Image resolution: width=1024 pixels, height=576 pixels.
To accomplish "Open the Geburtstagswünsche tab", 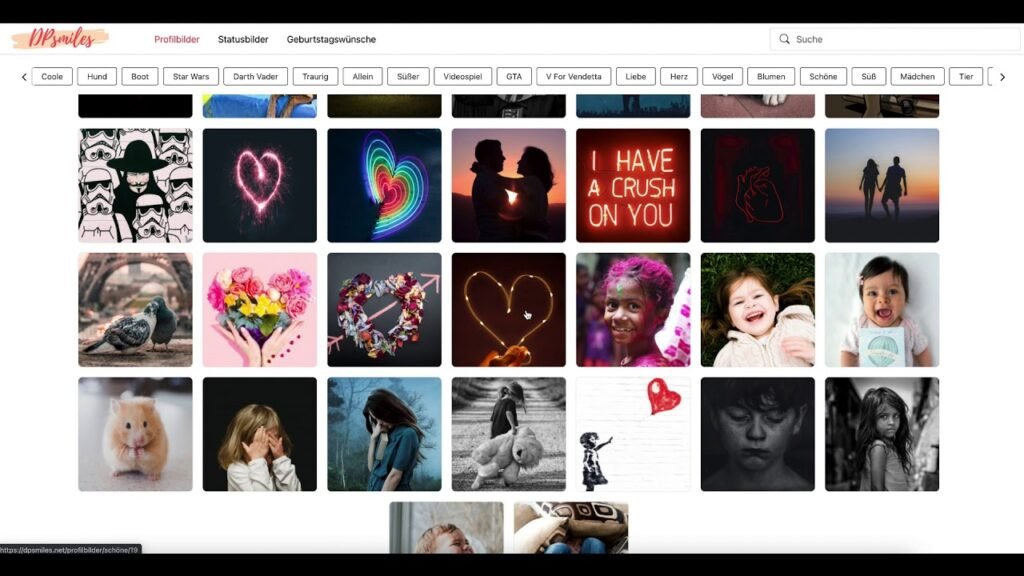I will pos(331,39).
